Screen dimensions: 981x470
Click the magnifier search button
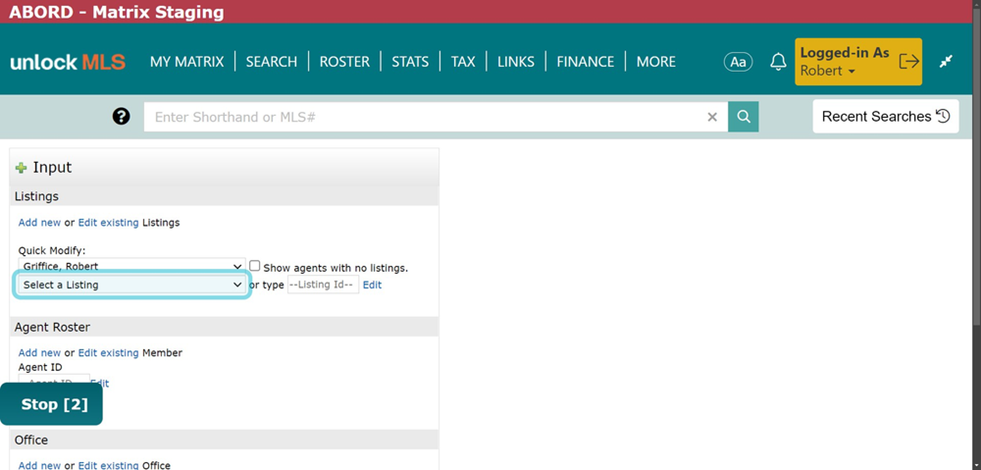coord(743,117)
